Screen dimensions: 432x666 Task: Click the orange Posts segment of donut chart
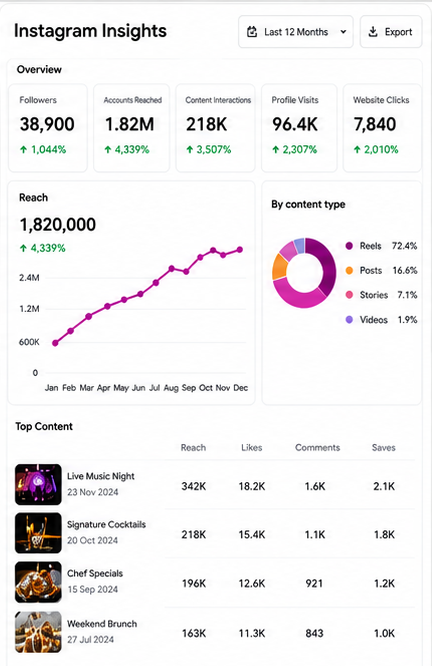[x=280, y=266]
